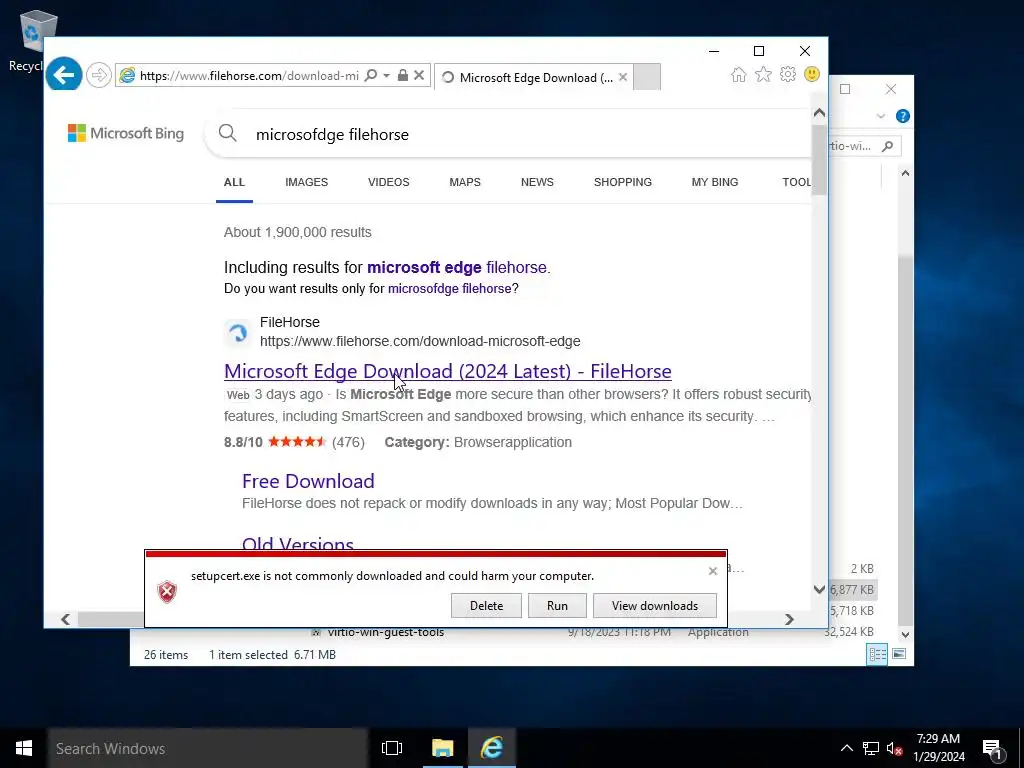Screen dimensions: 1024x768
Task: Click File Explorer scroll up arrow
Action: 905,173
